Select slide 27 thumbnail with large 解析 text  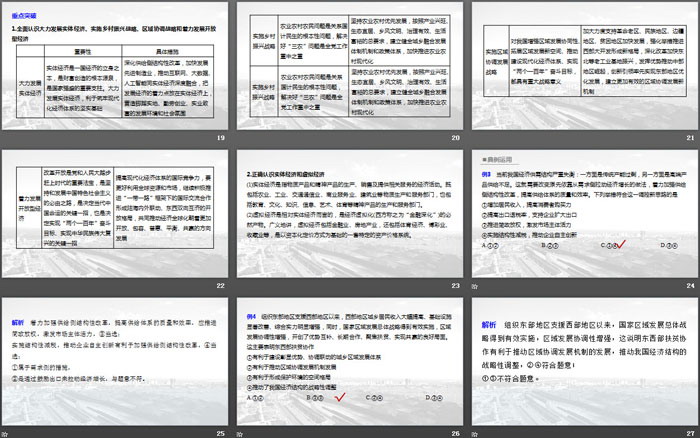pos(585,361)
